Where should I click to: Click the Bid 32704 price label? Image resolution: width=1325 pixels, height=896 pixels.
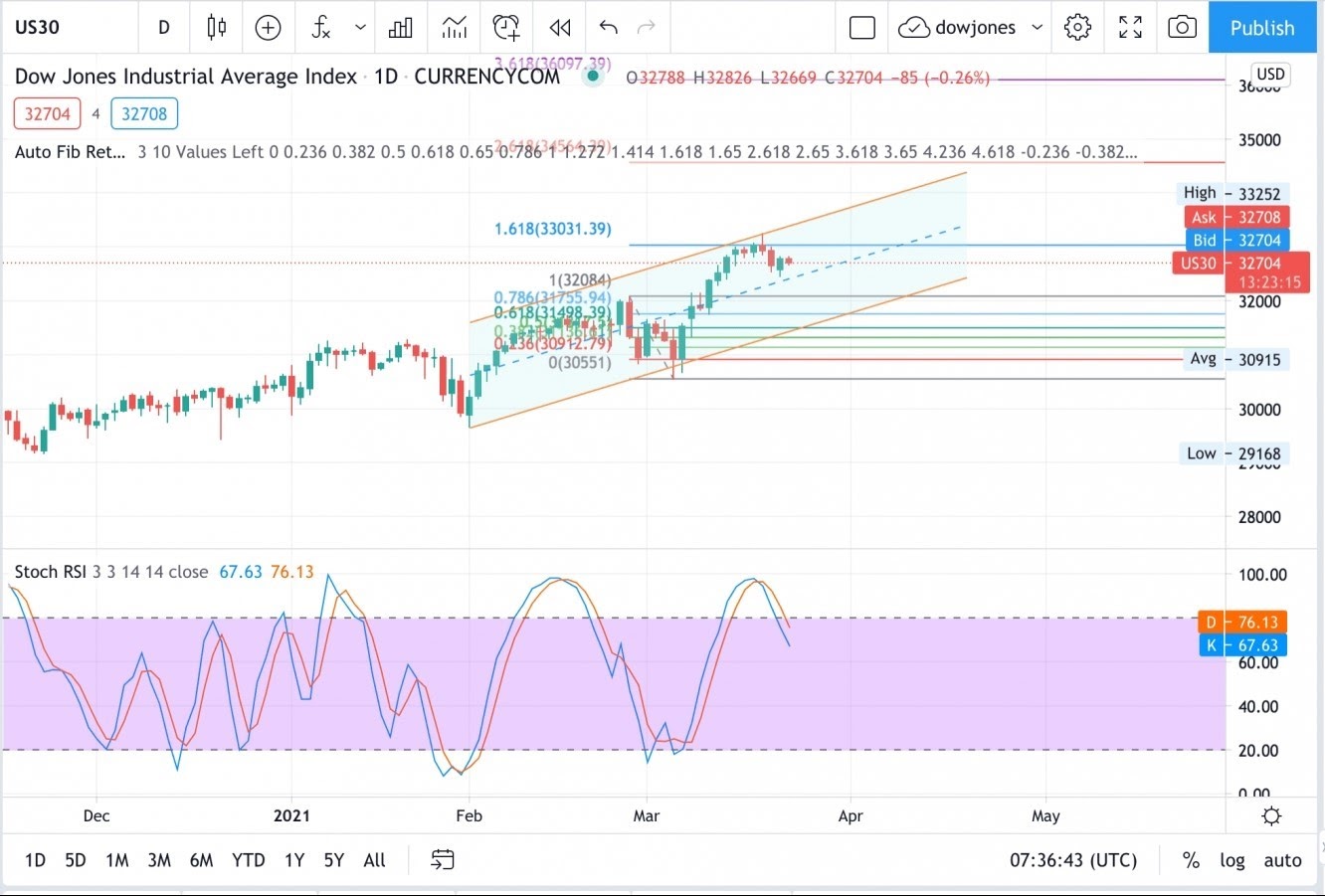point(1236,240)
